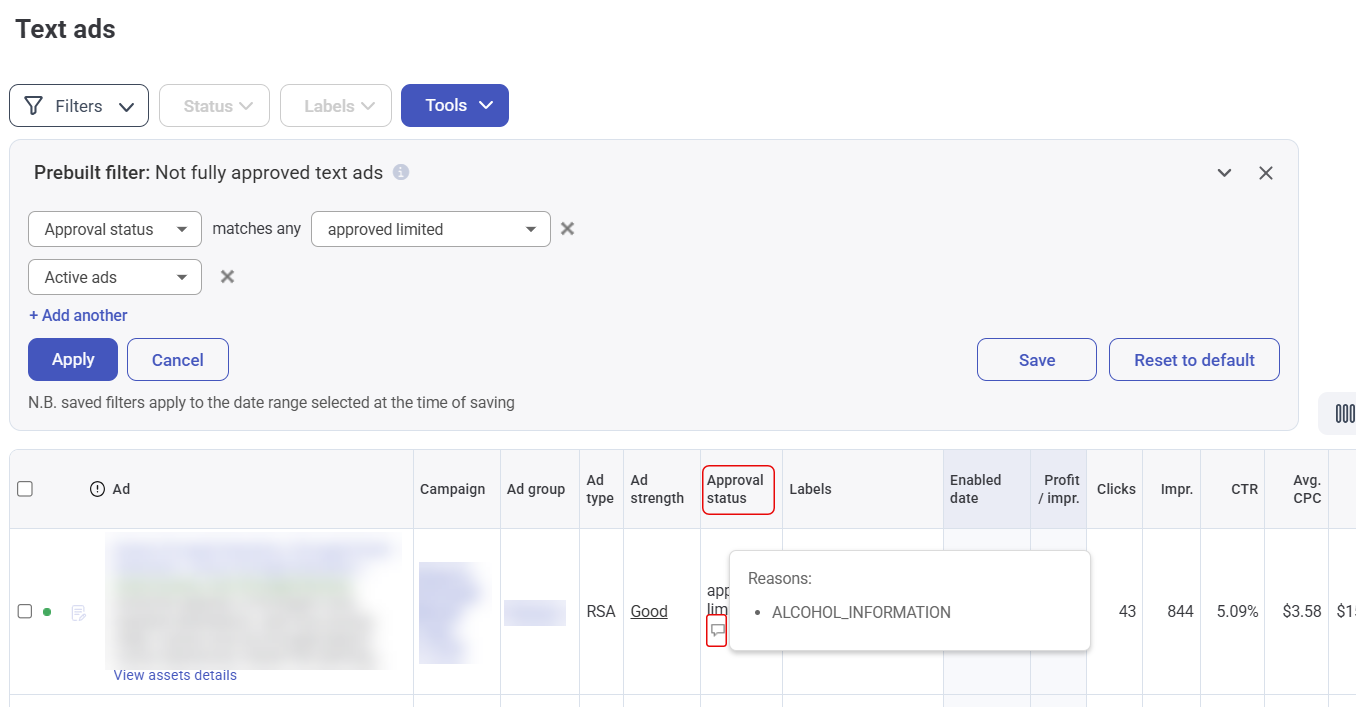Viewport: 1356px width, 707px height.
Task: Select the first ad row checkbox
Action: pyautogui.click(x=25, y=612)
